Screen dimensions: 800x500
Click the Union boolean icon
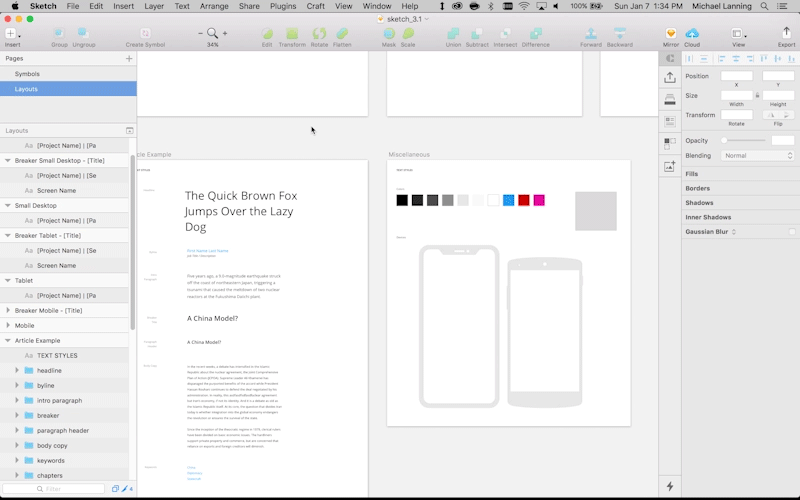coord(453,34)
